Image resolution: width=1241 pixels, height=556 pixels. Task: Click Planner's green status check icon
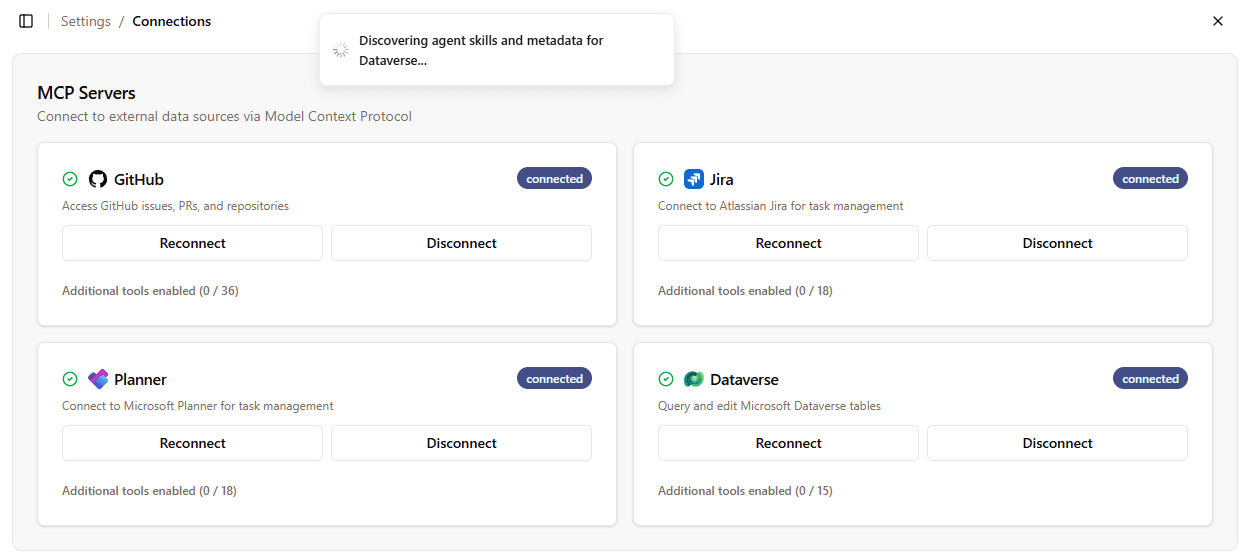70,379
